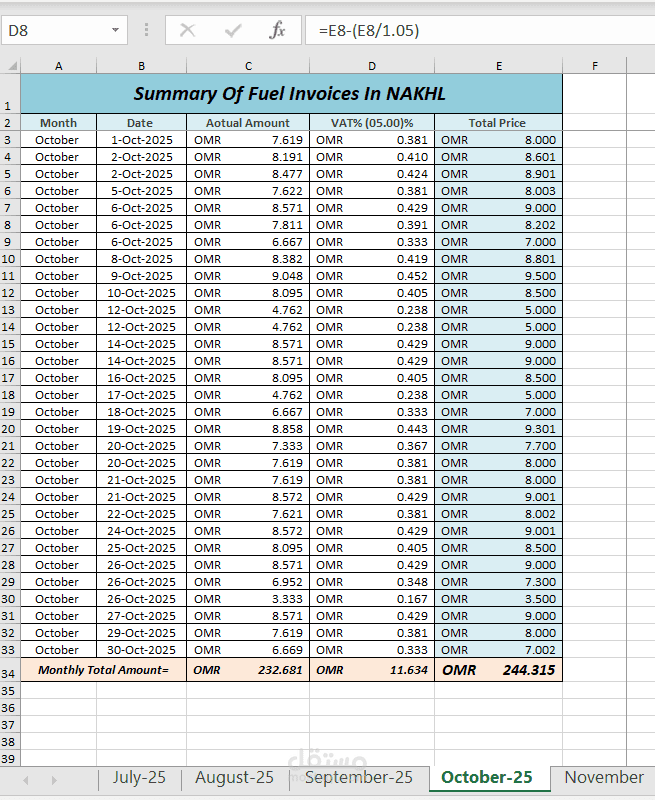Click the Insert Function fx icon
Viewport: 655px width, 800px height.
tap(277, 30)
